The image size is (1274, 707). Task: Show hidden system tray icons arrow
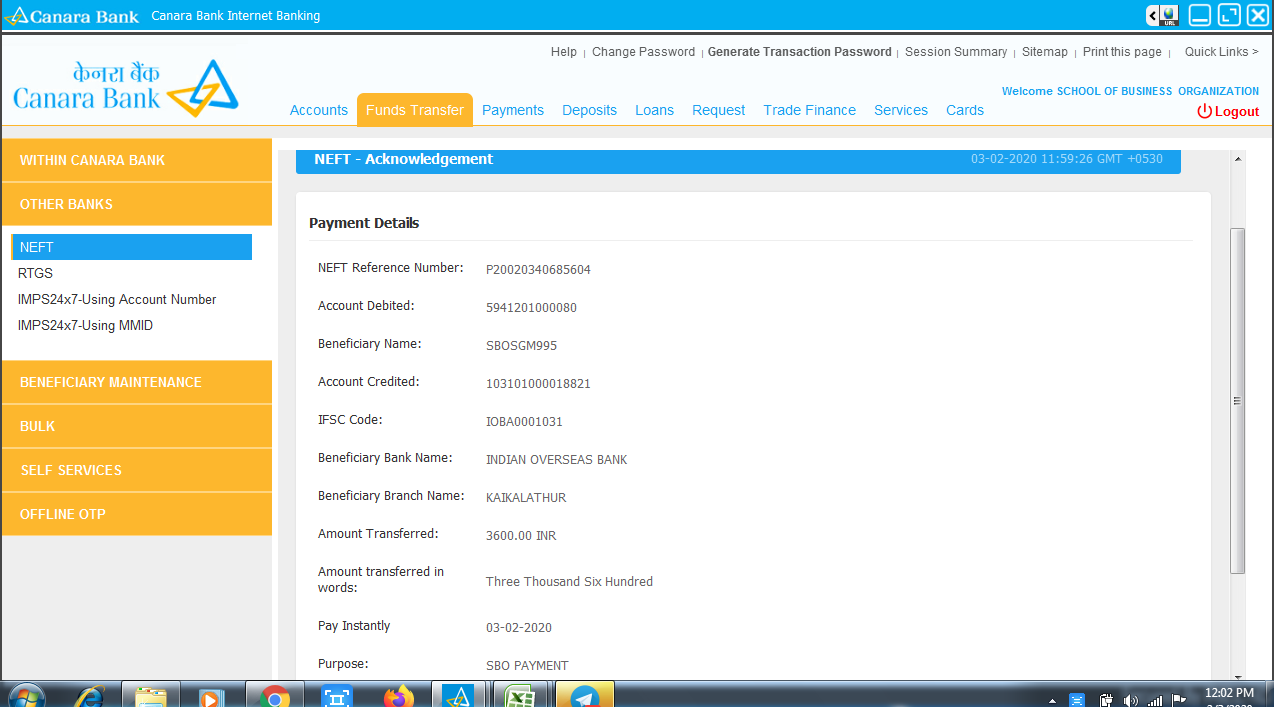coord(1050,700)
